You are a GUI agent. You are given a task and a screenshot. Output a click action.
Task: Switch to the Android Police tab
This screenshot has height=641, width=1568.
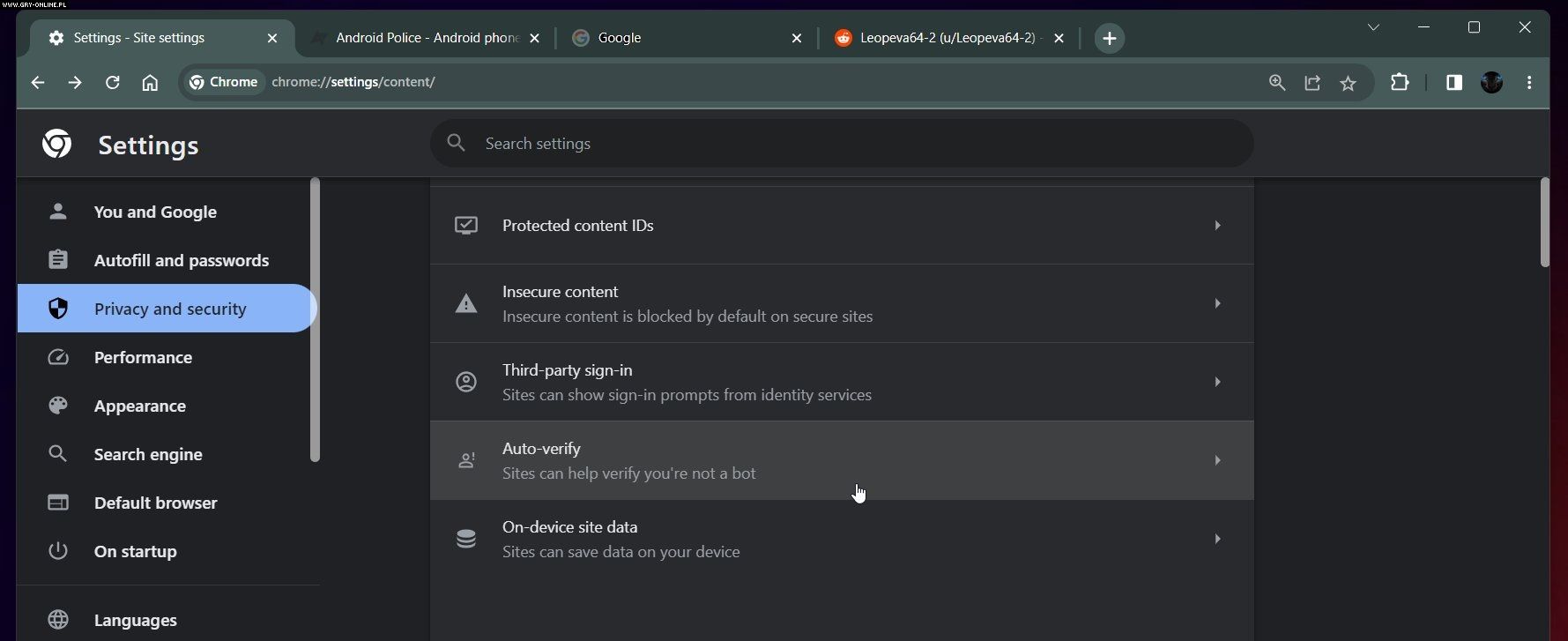coord(427,38)
